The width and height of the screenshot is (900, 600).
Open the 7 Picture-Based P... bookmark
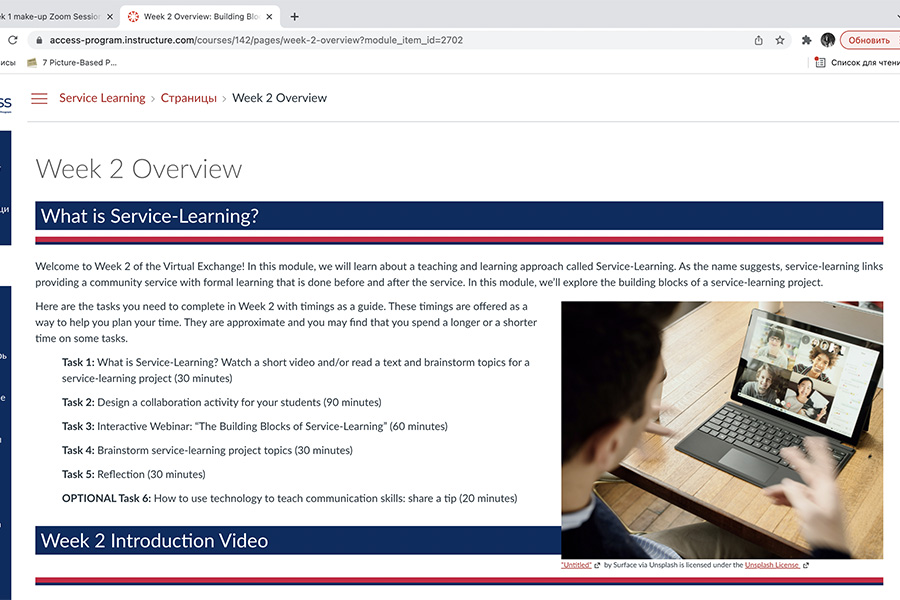click(x=72, y=63)
